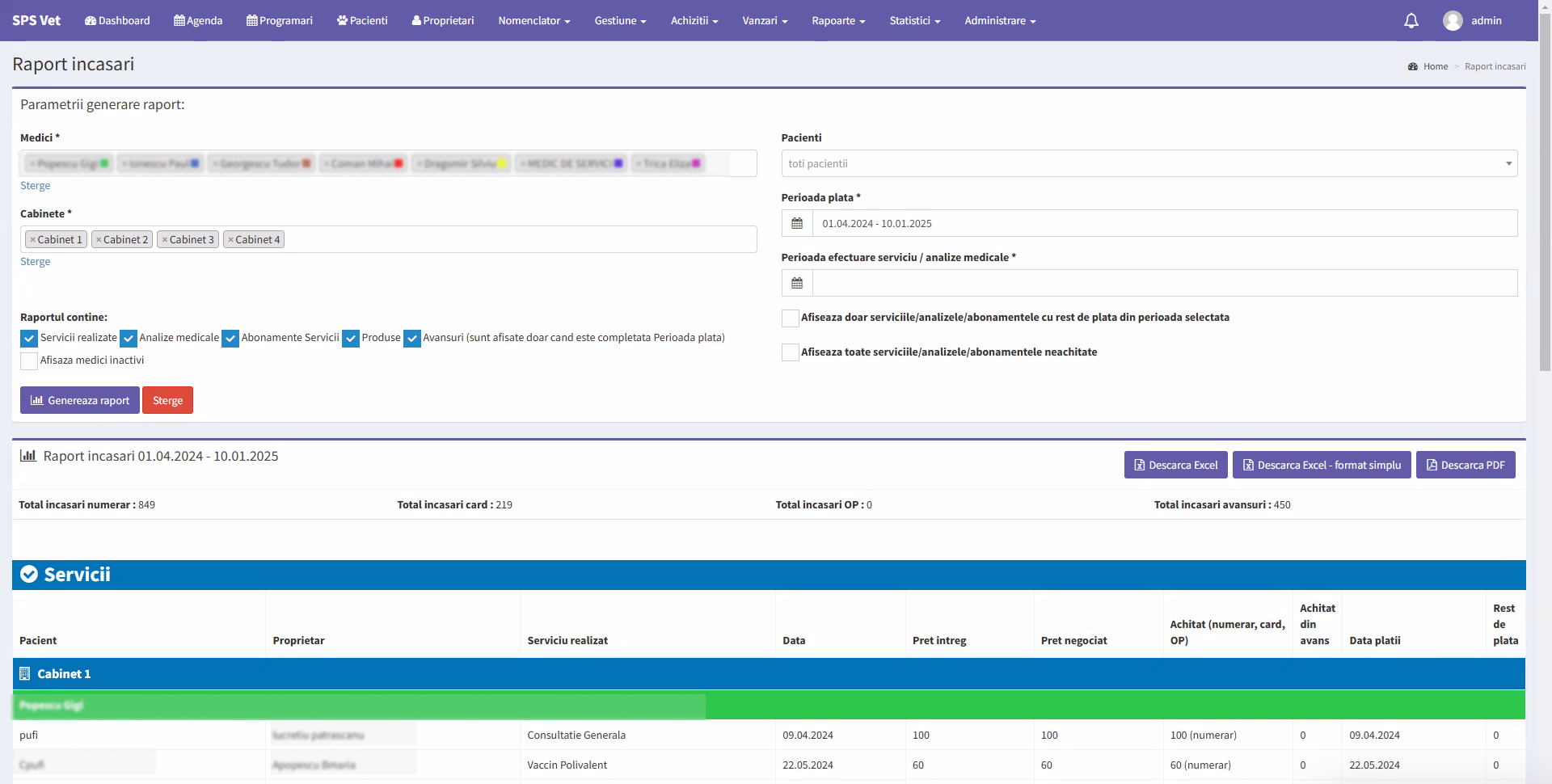Uncheck Servicii realizate checkbox
Image resolution: width=1552 pixels, height=784 pixels.
coord(29,339)
